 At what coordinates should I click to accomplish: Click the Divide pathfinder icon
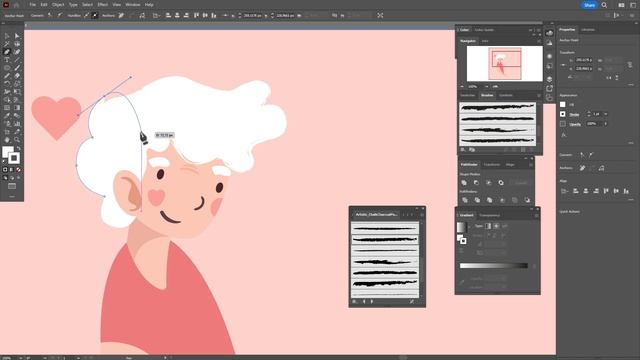464,200
